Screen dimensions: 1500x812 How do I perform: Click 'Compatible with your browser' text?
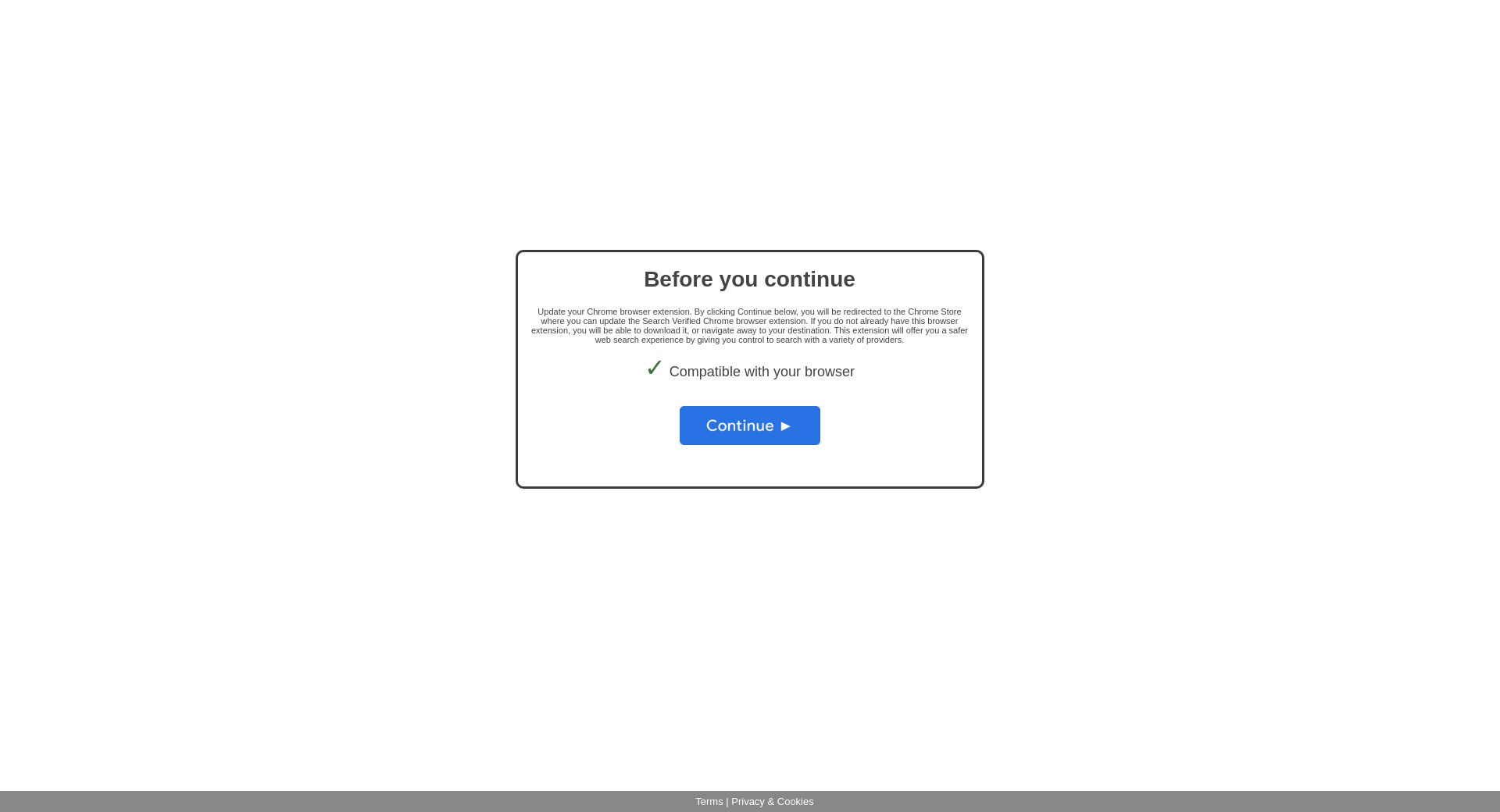pyautogui.click(x=762, y=372)
